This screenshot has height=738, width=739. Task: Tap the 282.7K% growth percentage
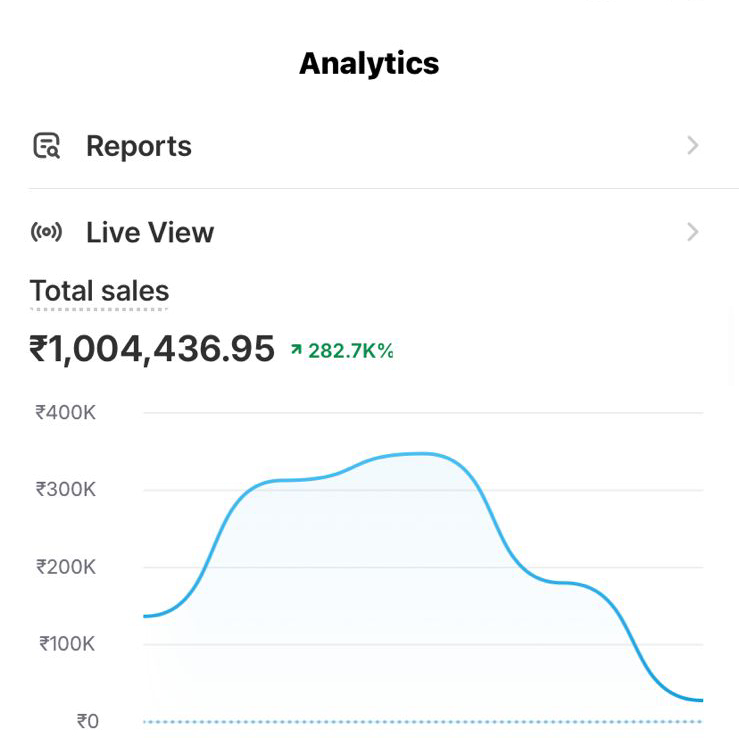(x=351, y=351)
